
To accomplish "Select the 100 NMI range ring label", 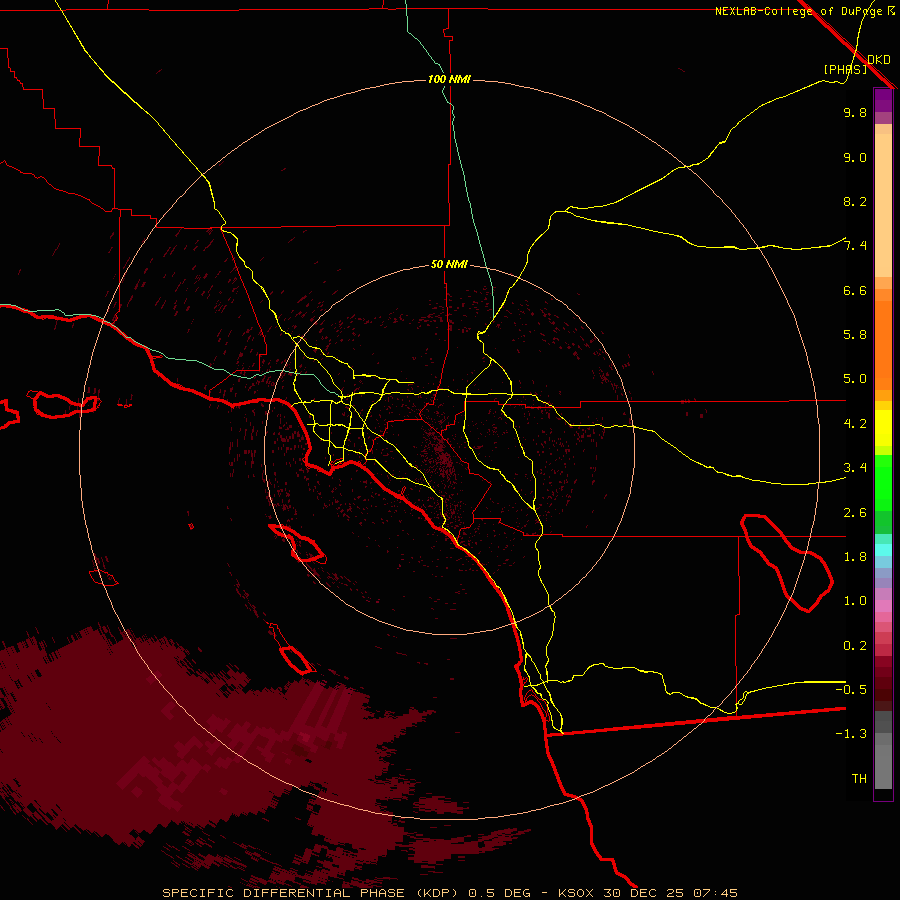I will [449, 79].
